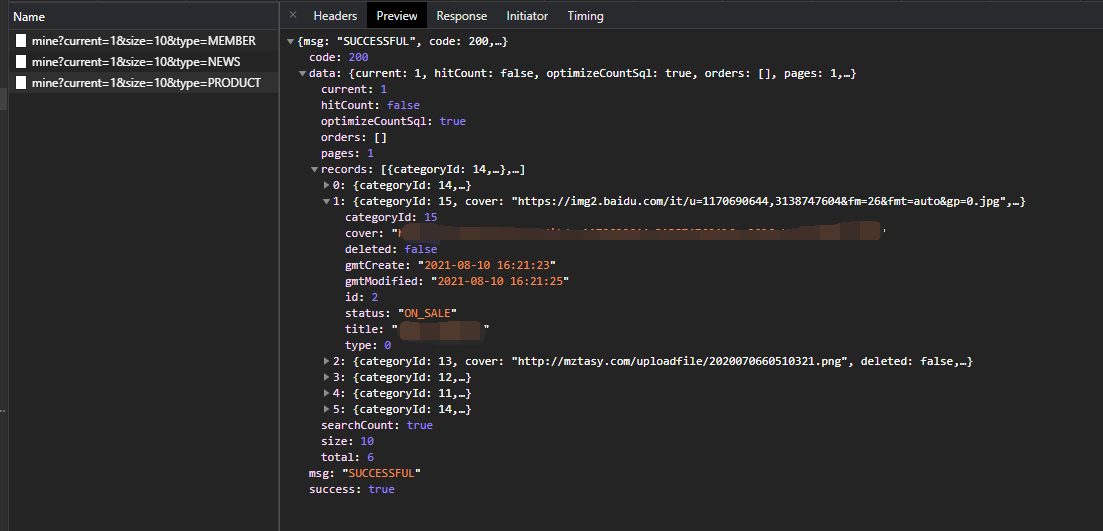Select the Initiator tab
Screen dimensions: 1103x531
pos(527,16)
